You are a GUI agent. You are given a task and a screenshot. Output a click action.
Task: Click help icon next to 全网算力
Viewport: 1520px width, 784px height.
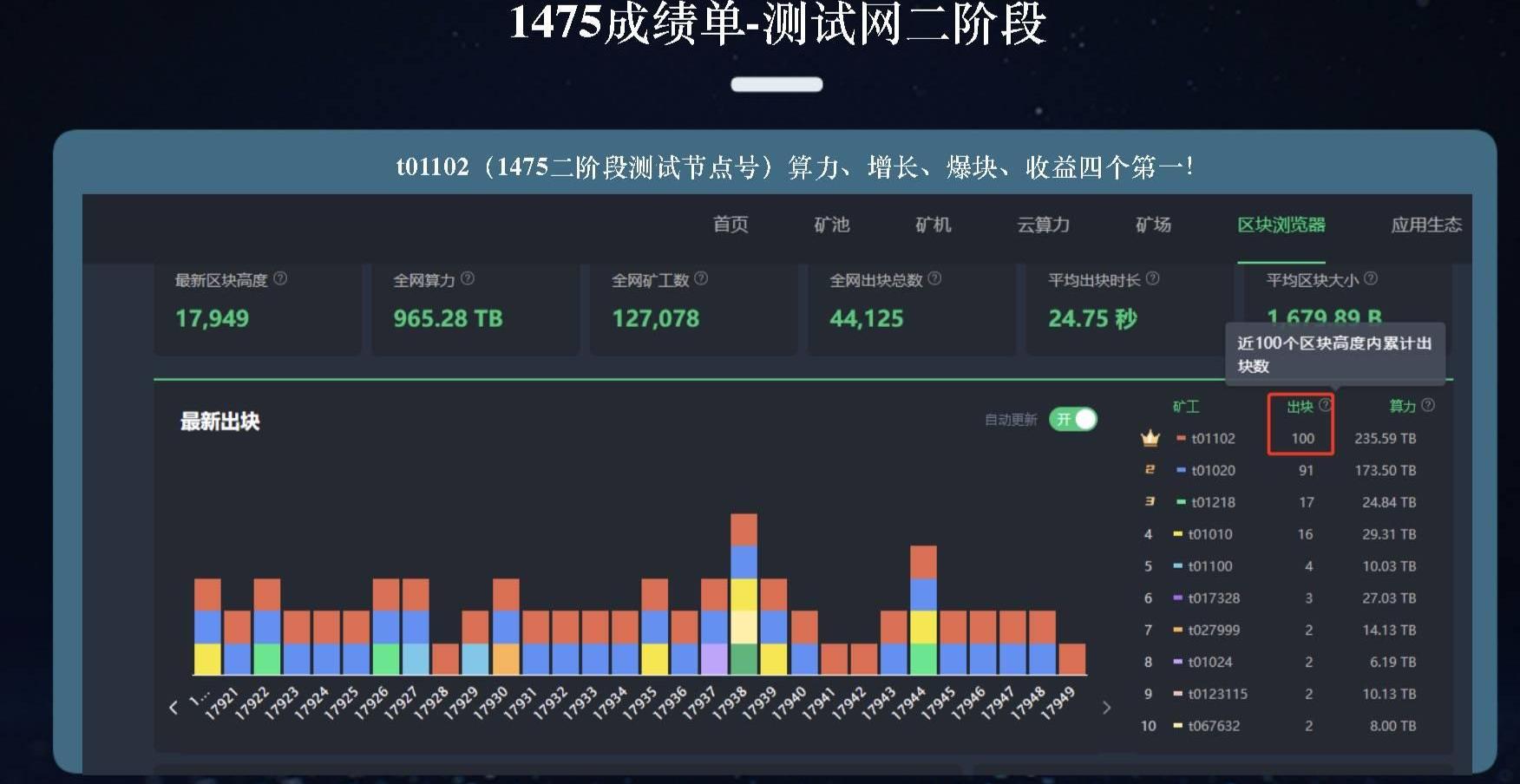point(468,278)
